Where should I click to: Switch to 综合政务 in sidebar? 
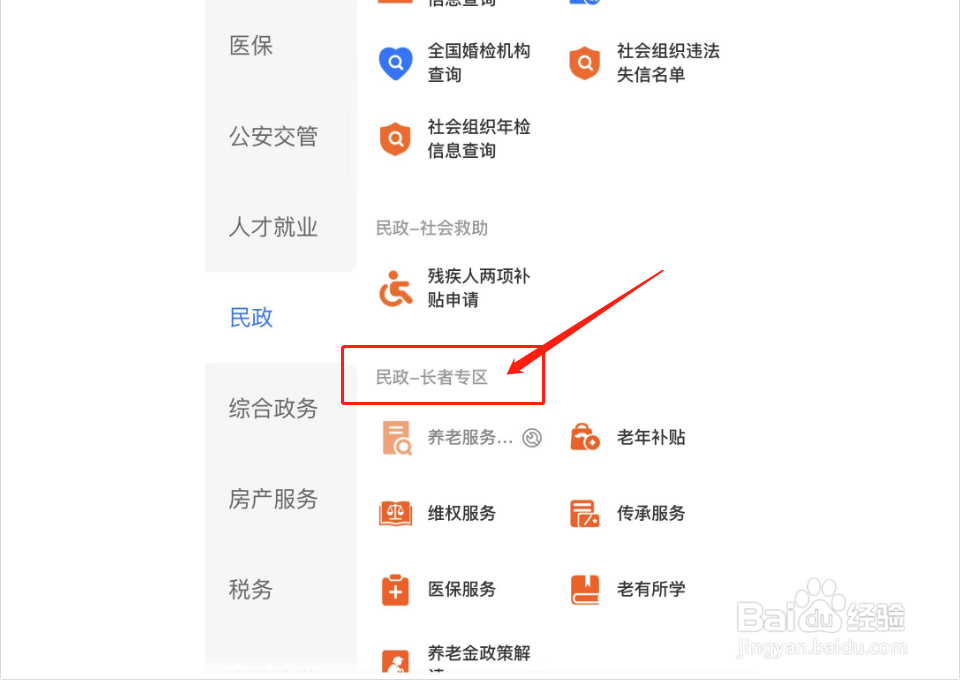pos(273,408)
